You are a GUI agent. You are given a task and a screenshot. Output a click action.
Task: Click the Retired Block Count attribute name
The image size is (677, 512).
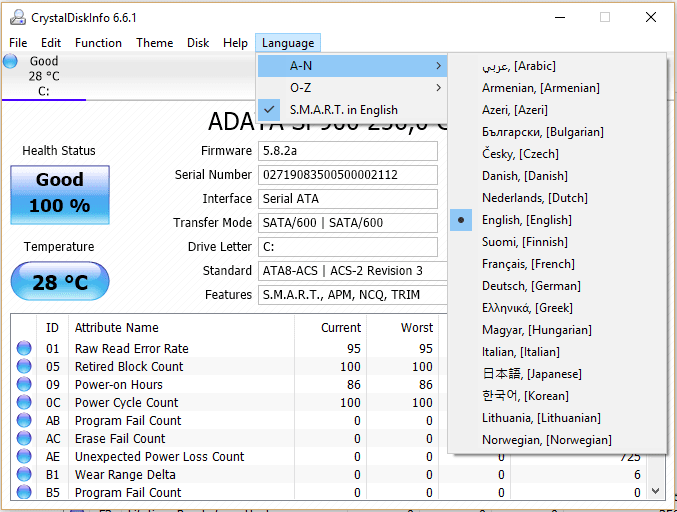click(x=129, y=367)
